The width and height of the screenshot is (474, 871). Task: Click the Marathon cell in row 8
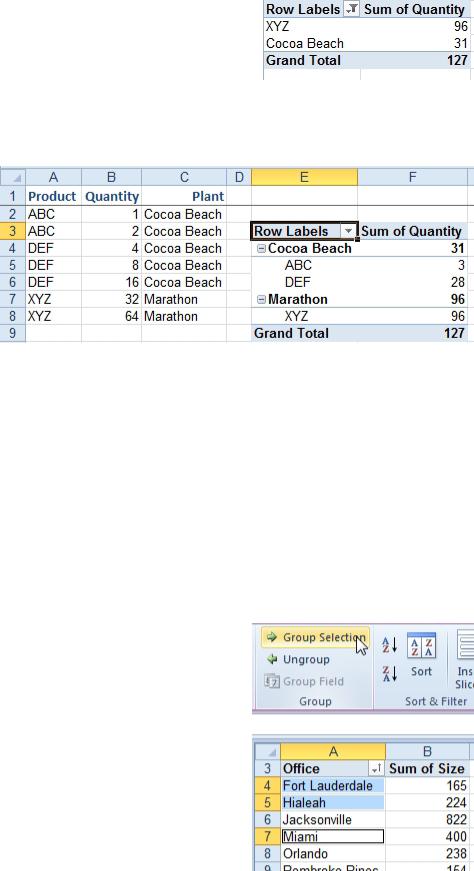pyautogui.click(x=184, y=317)
